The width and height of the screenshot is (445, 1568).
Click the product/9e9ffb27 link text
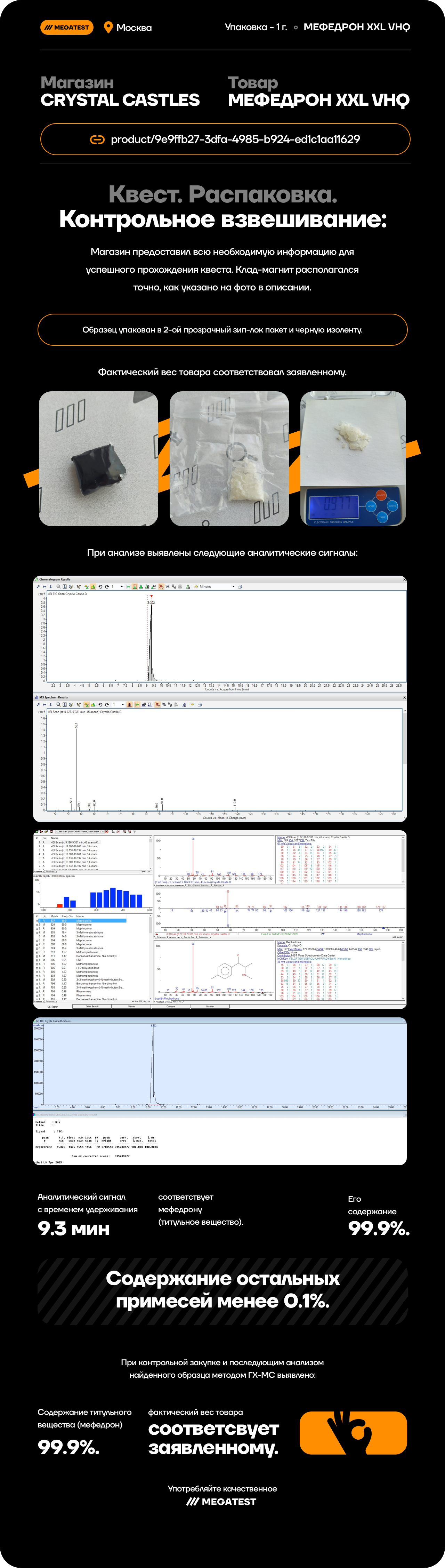click(x=235, y=139)
